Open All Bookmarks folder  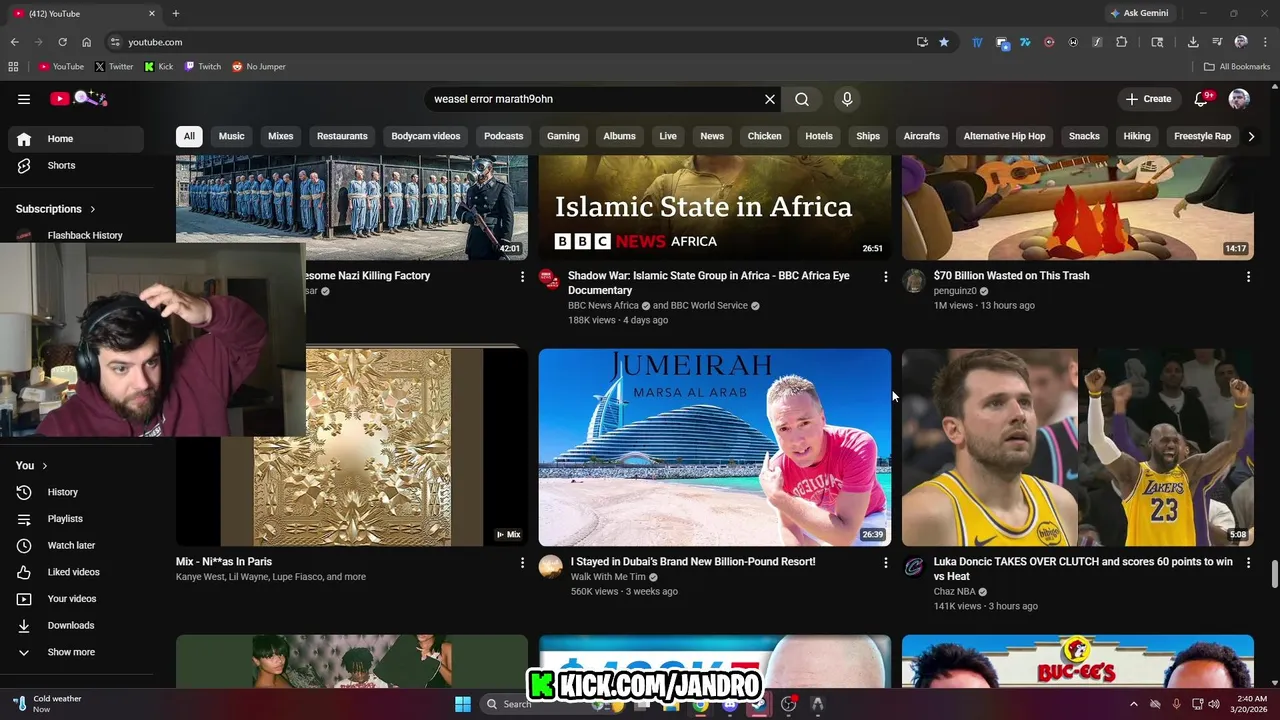coord(1237,66)
